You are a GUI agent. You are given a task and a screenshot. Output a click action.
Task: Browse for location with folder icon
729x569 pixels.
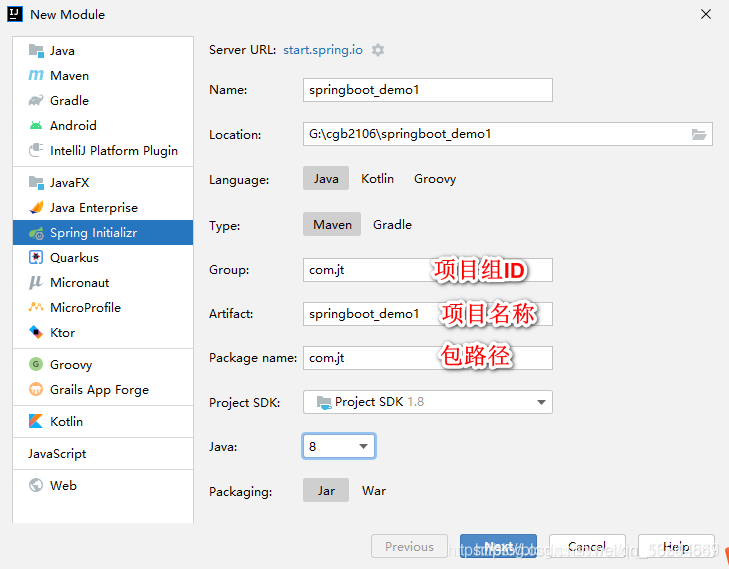699,134
